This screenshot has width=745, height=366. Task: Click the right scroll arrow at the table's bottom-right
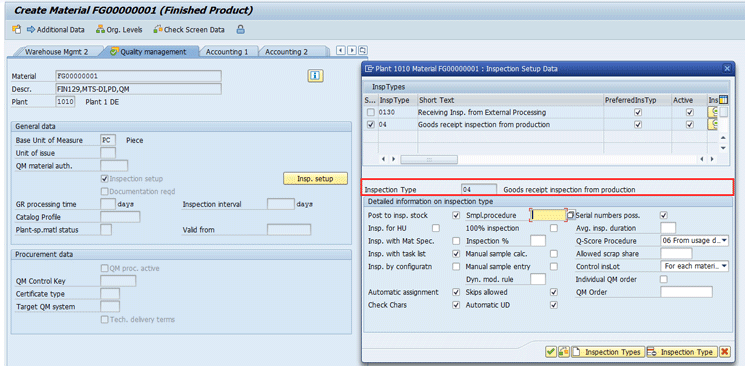point(712,159)
